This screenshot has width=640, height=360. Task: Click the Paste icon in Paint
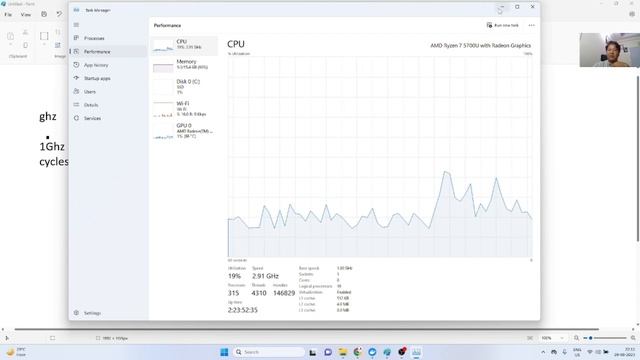[11, 37]
